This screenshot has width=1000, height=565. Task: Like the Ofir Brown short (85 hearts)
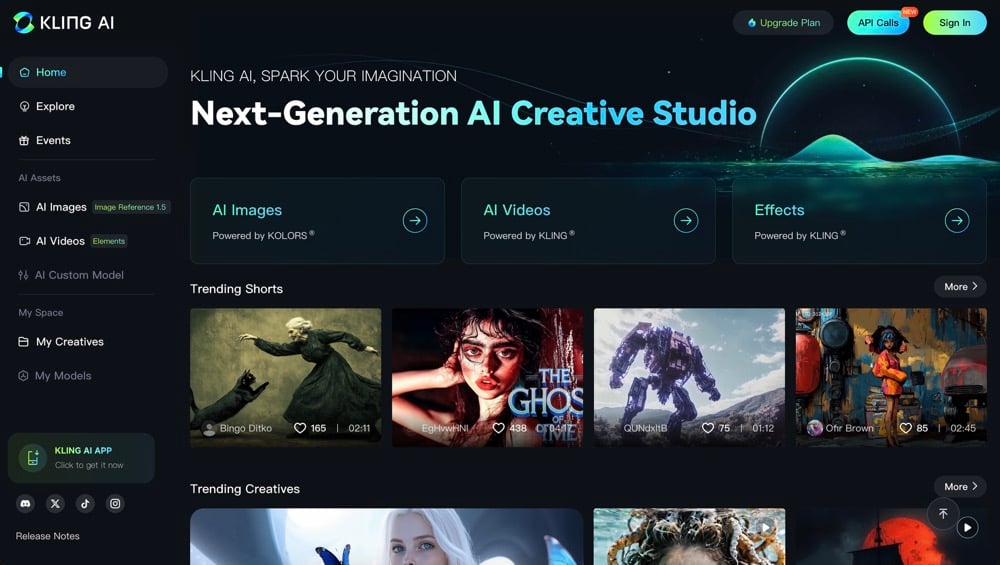point(906,428)
